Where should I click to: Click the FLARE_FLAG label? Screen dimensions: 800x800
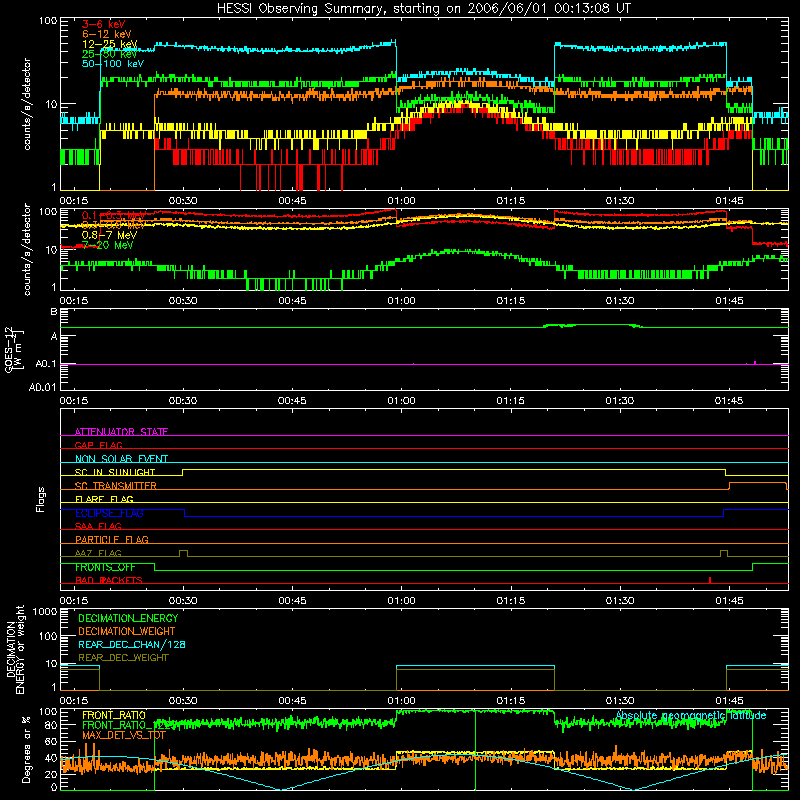pyautogui.click(x=104, y=499)
